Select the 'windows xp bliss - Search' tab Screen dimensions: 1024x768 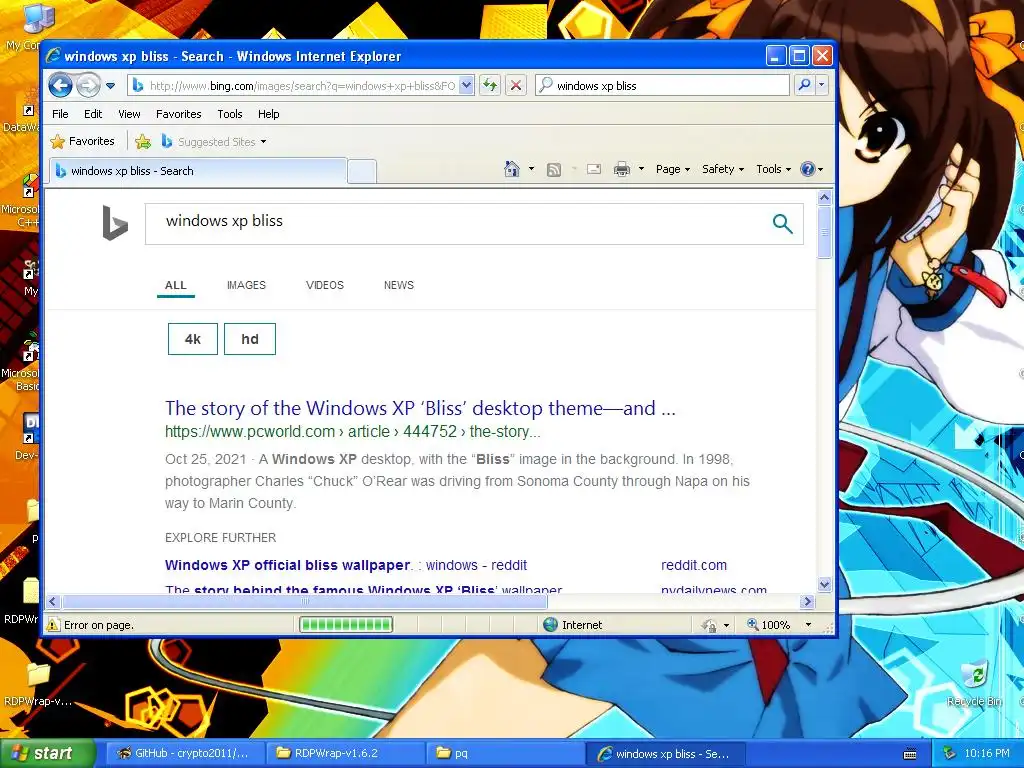[x=197, y=171]
